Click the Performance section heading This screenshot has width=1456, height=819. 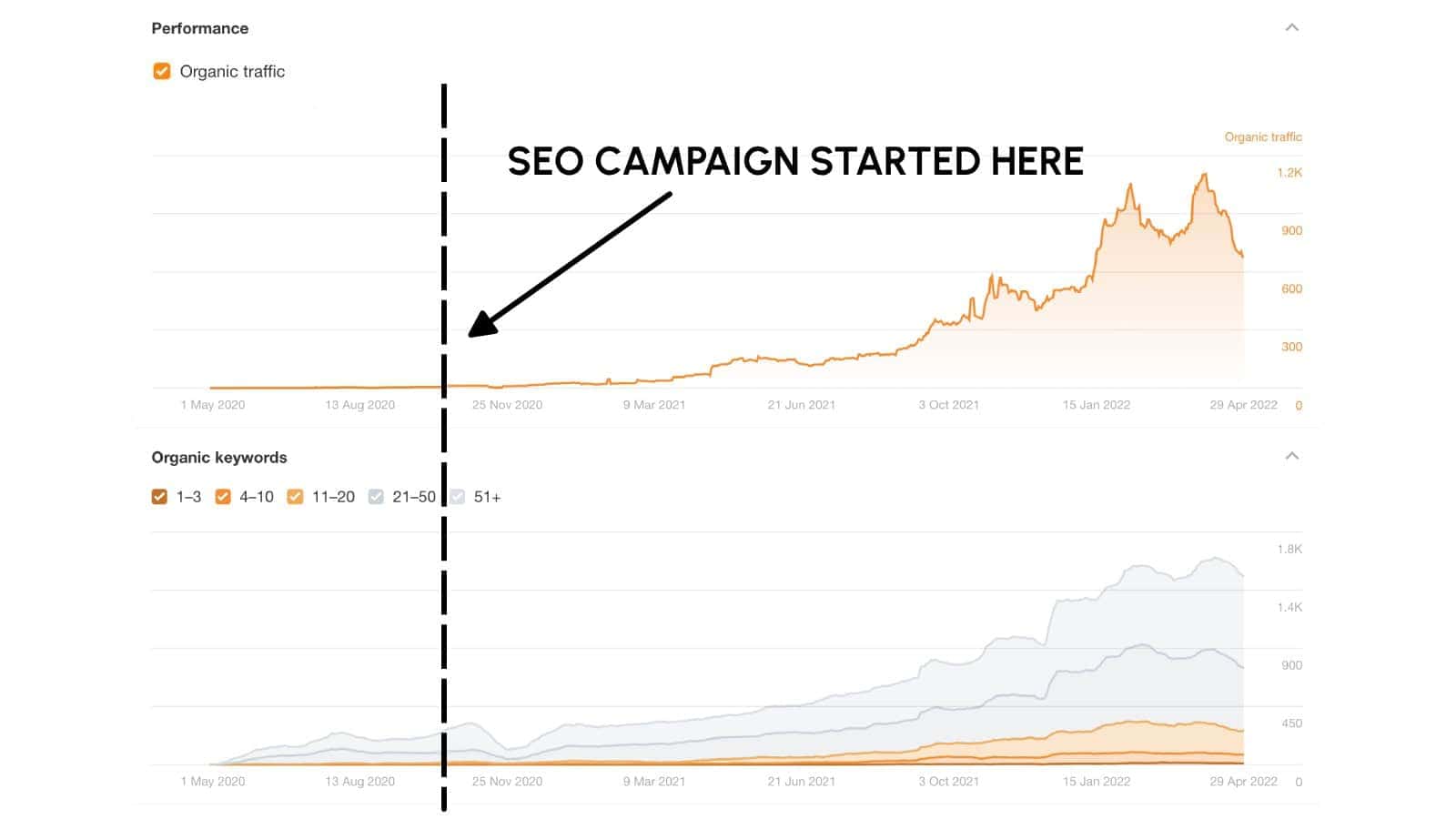(200, 28)
